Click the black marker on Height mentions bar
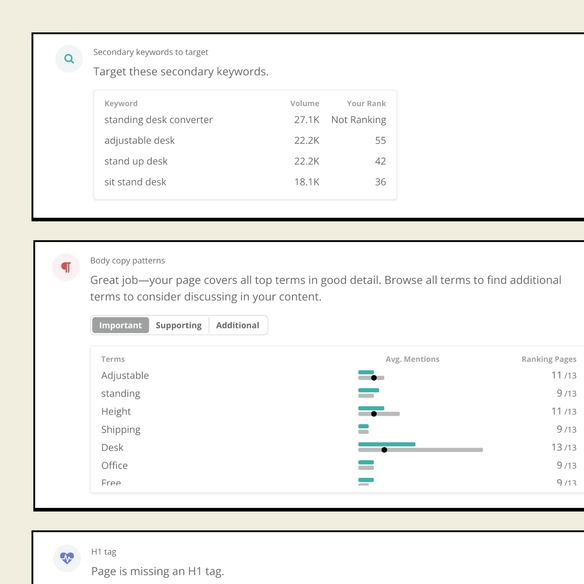 (374, 414)
